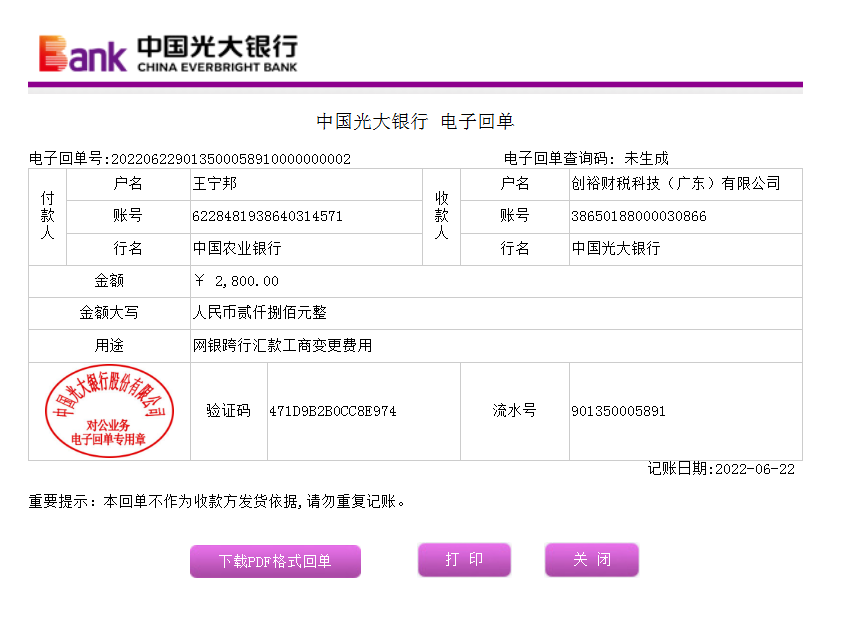Click the 重要提示 notice text
The height and width of the screenshot is (619, 842).
click(217, 501)
